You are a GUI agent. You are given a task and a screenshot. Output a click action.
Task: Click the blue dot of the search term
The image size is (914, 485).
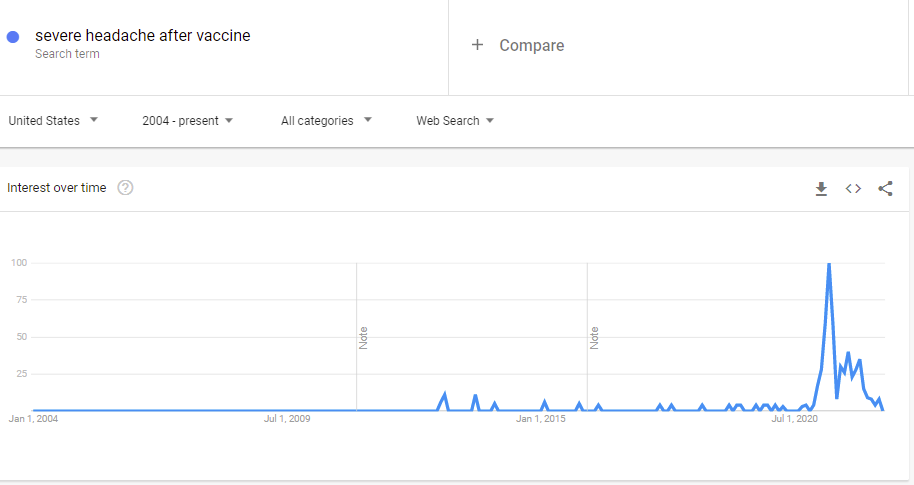coord(13,37)
